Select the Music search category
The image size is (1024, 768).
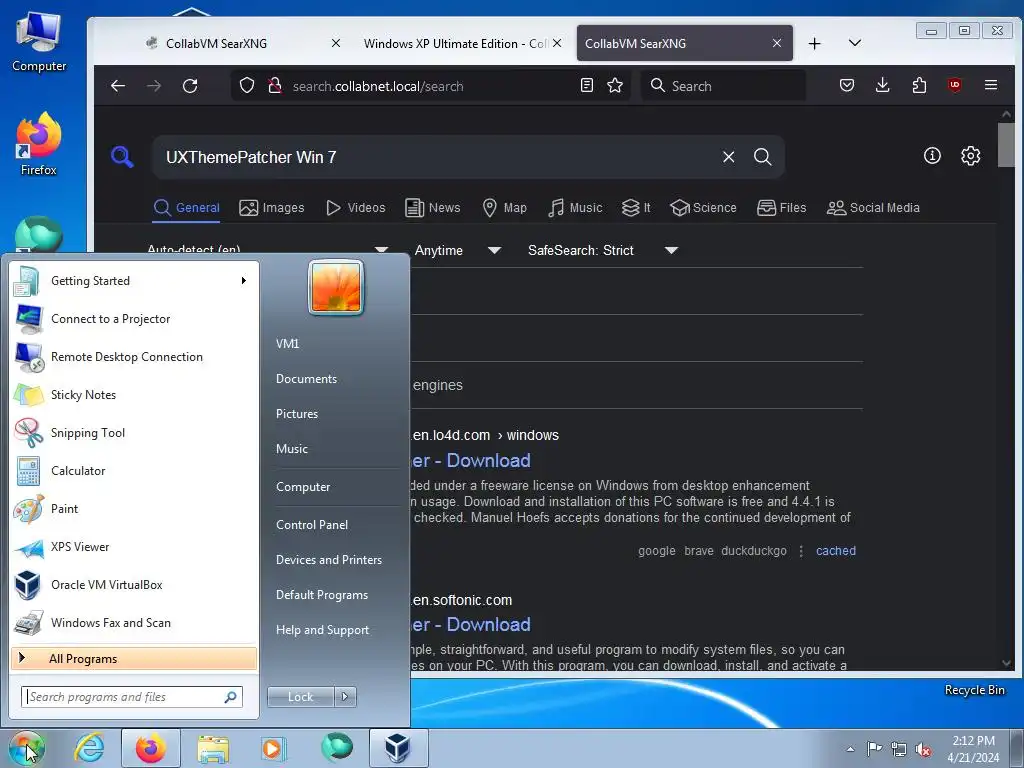point(575,208)
